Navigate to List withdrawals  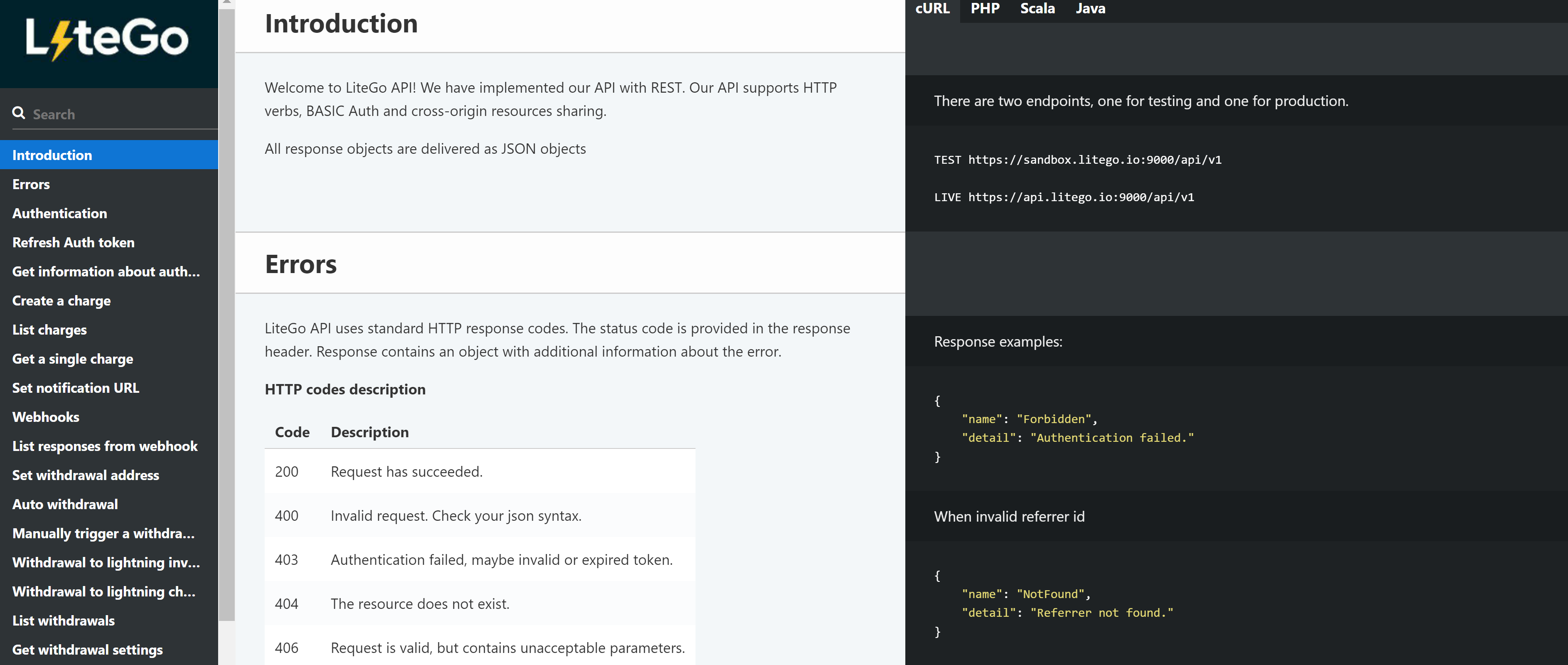[x=63, y=621]
